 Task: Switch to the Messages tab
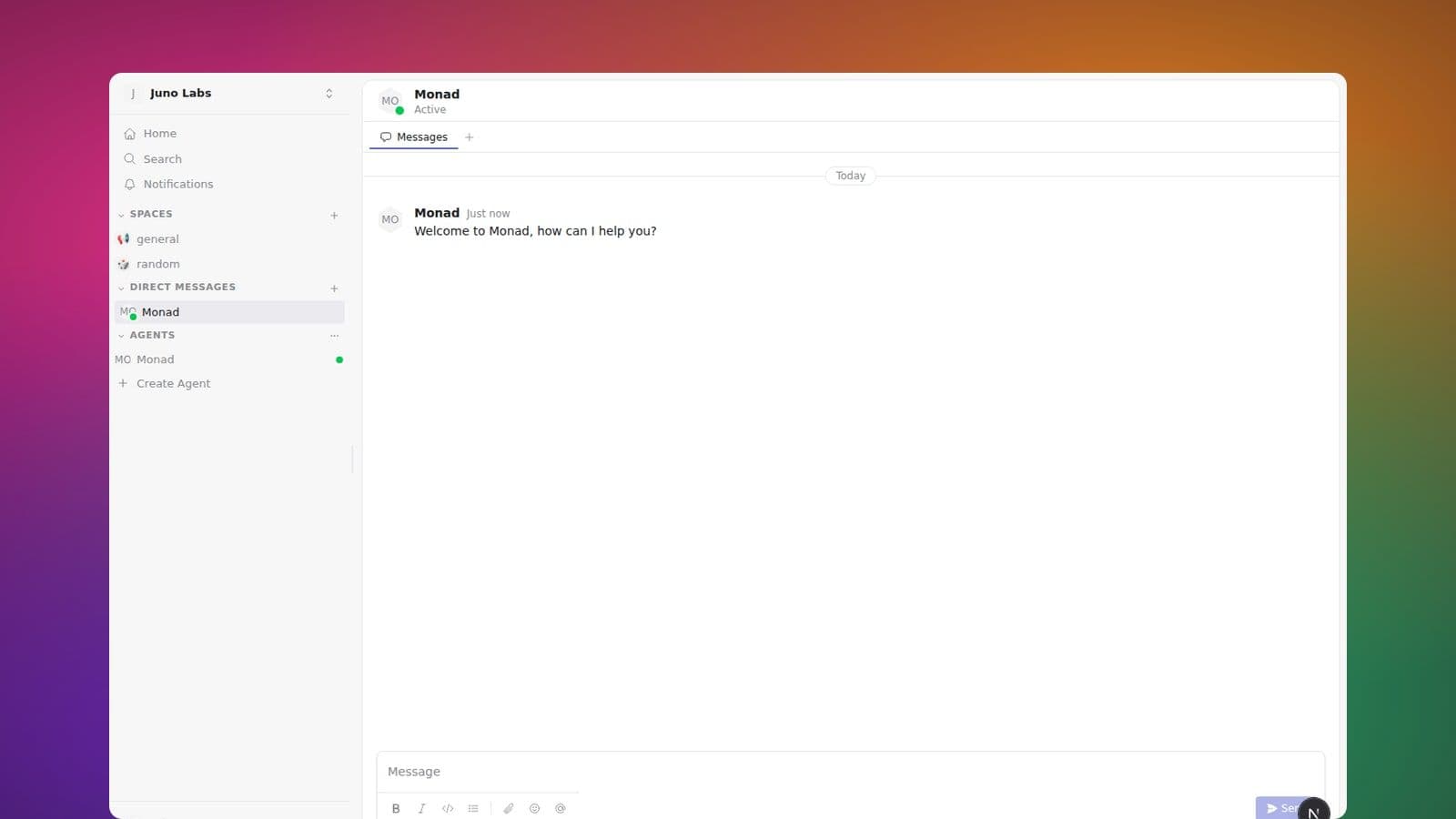click(414, 137)
